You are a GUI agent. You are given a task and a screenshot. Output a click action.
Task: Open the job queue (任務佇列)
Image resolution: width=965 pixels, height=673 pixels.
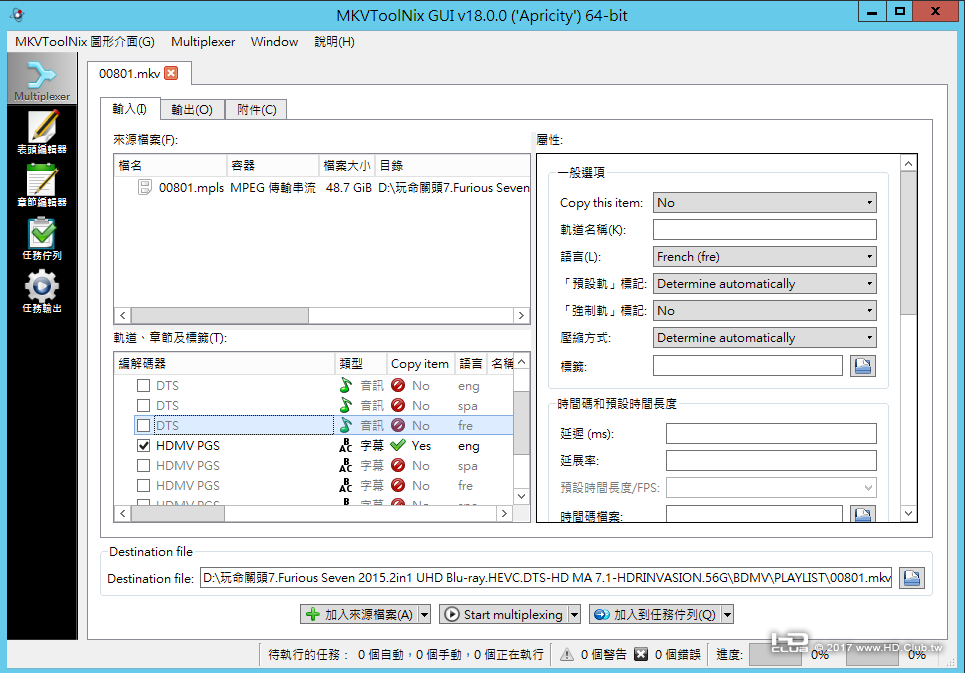42,238
